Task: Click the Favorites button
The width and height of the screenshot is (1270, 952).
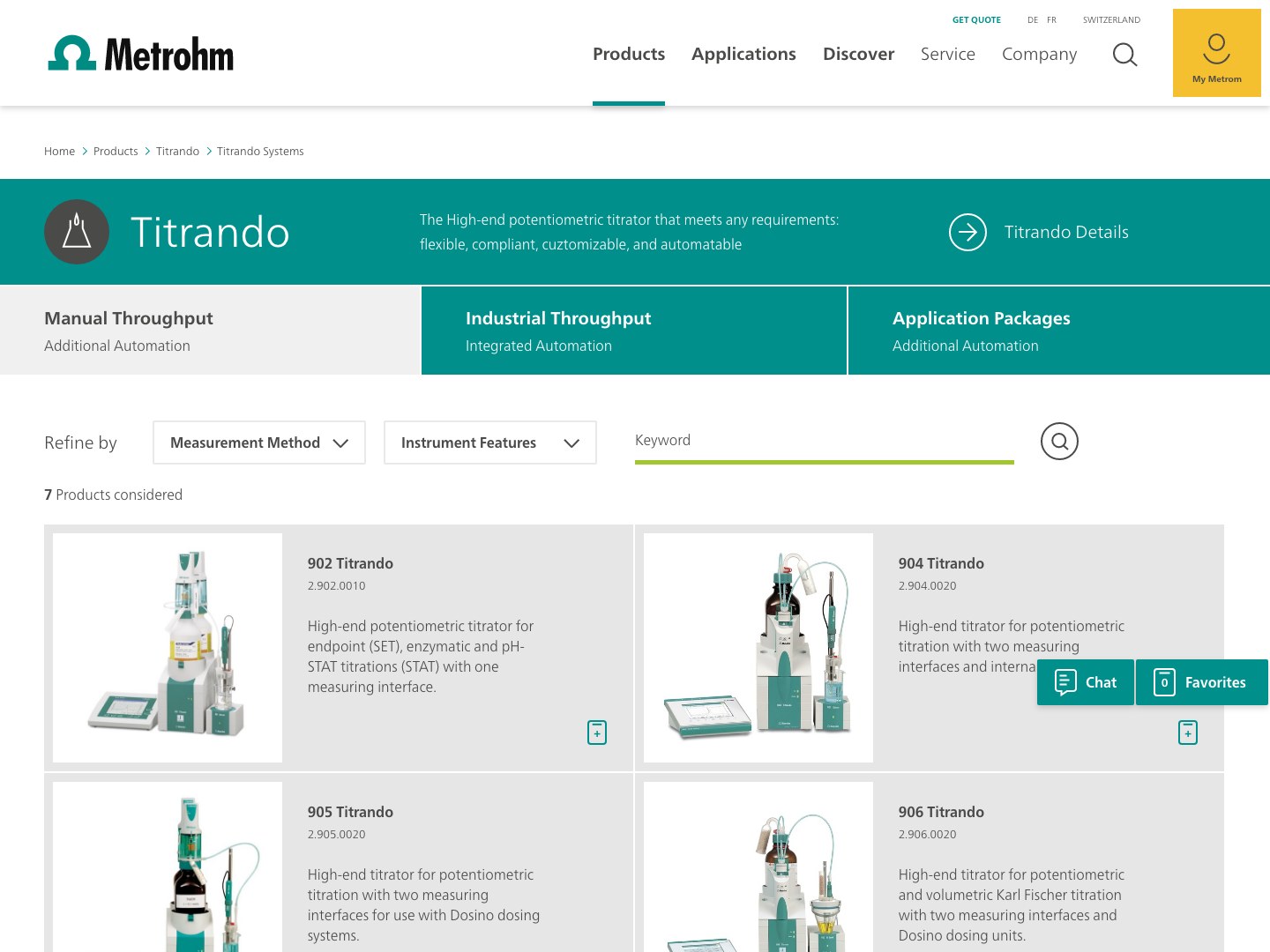Action: tap(1202, 682)
